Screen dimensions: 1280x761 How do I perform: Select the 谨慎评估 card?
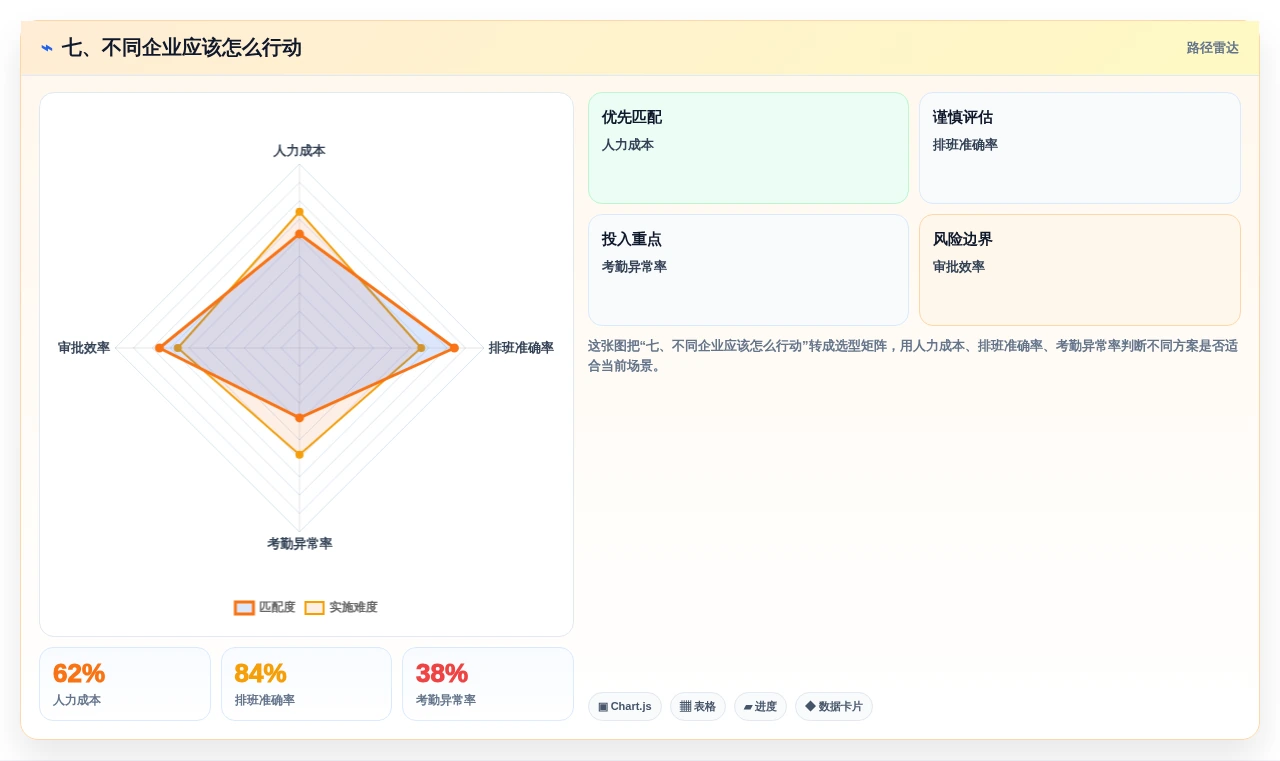[1080, 148]
